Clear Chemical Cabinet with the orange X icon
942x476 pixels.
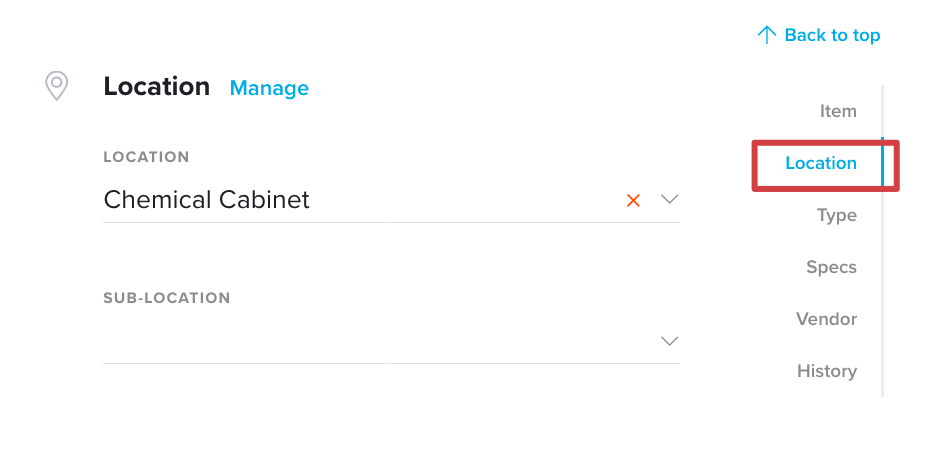[x=633, y=200]
